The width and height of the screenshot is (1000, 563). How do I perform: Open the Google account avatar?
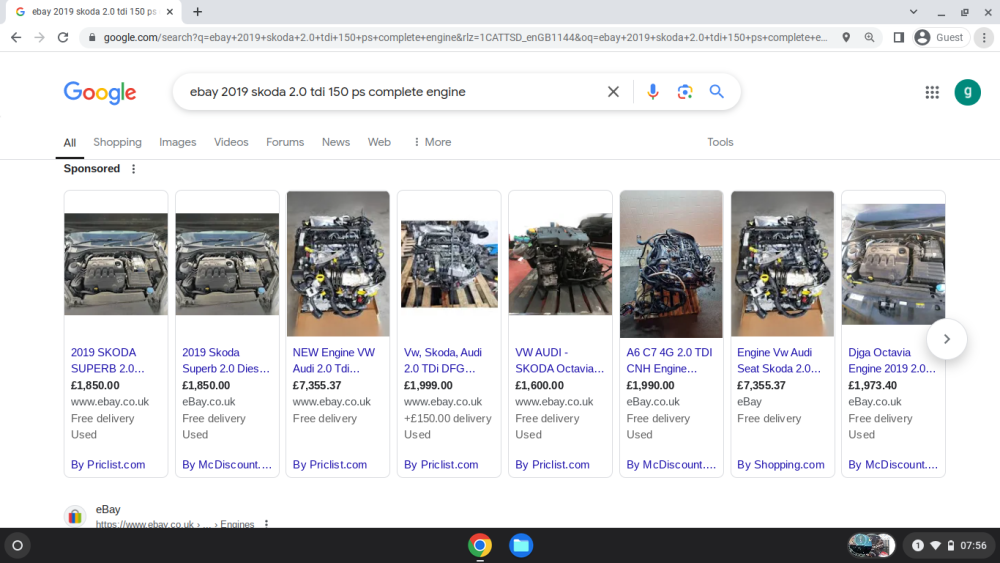point(967,92)
